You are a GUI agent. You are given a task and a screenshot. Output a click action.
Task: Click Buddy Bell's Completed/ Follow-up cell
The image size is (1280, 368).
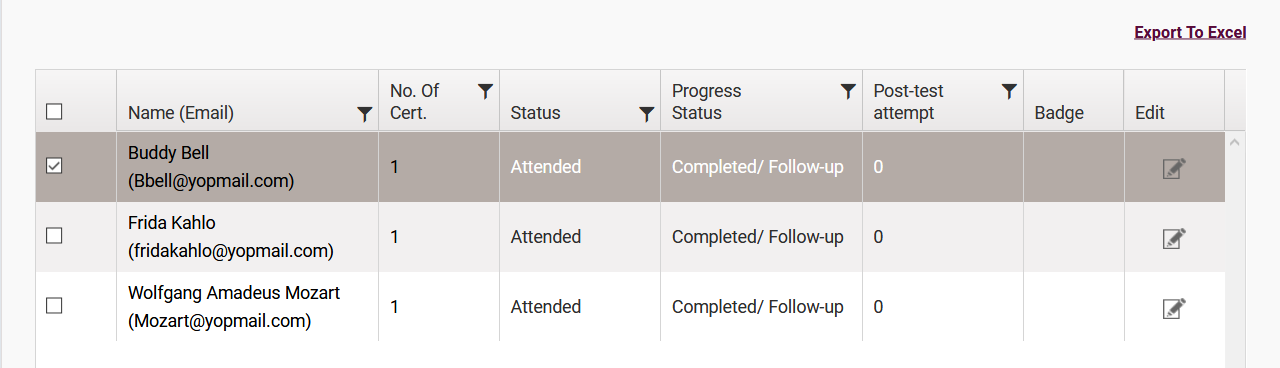pos(761,167)
